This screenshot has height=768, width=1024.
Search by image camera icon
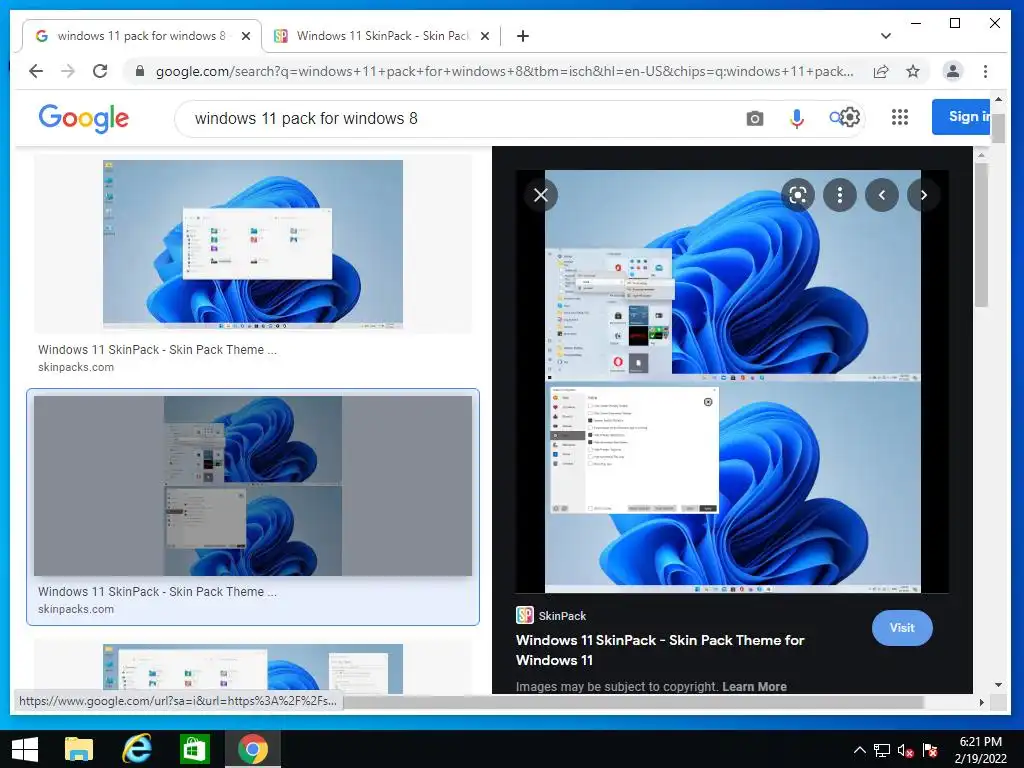[754, 118]
